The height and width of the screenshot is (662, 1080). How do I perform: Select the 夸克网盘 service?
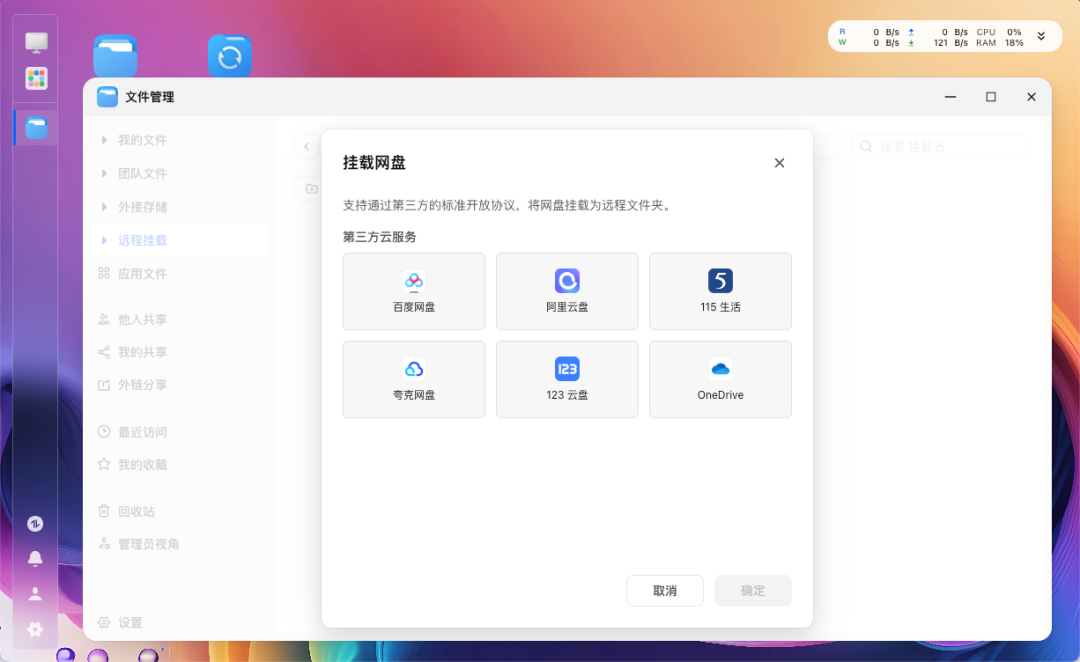tap(413, 379)
